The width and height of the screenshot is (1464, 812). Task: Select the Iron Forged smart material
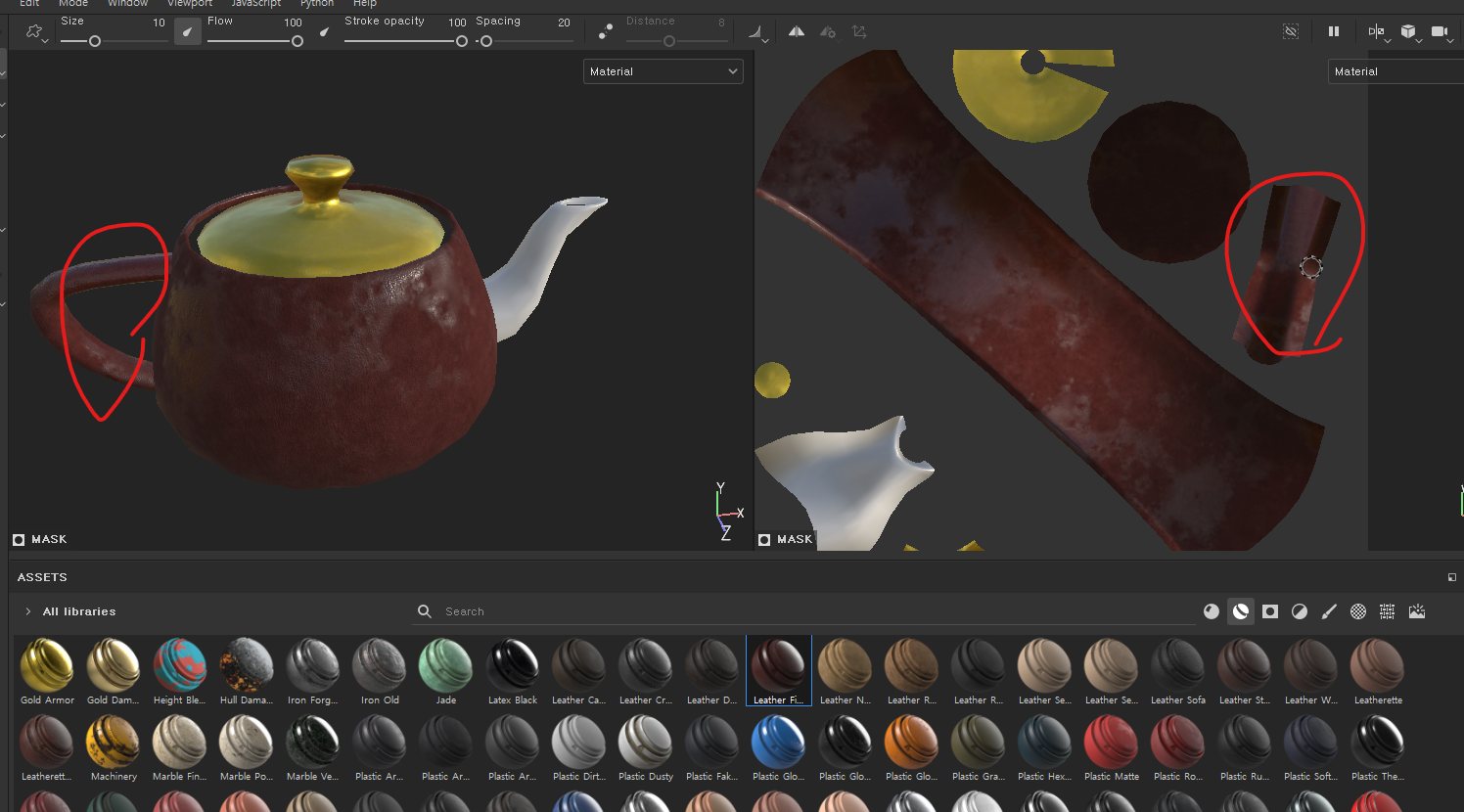click(313, 671)
